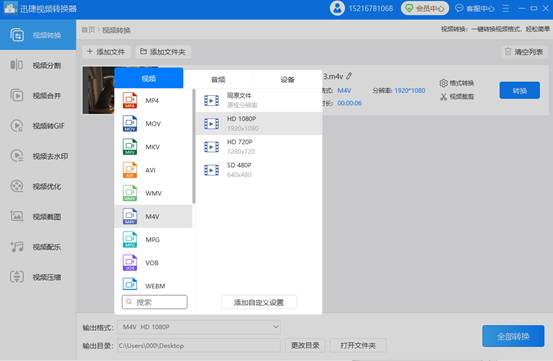This screenshot has height=361, width=553.
Task: Expand the 输出格式 dropdown
Action: 199,327
